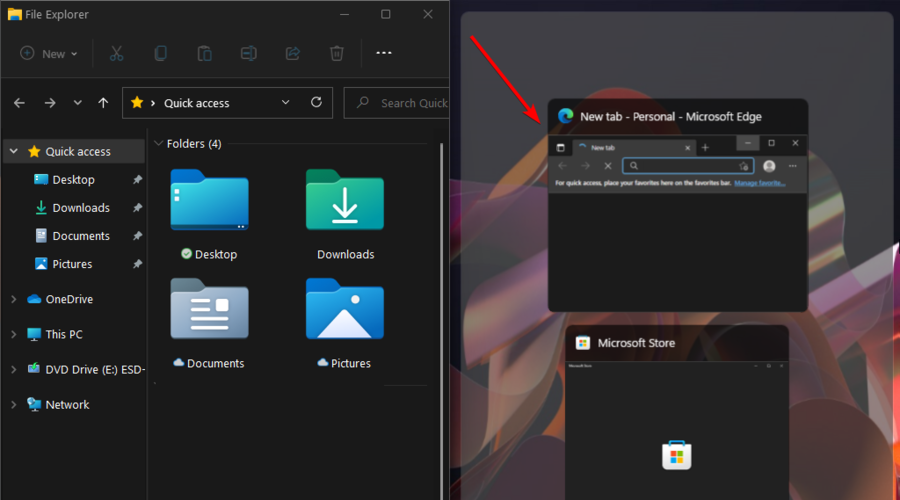Click the Share icon in toolbar
The height and width of the screenshot is (500, 900).
(293, 53)
